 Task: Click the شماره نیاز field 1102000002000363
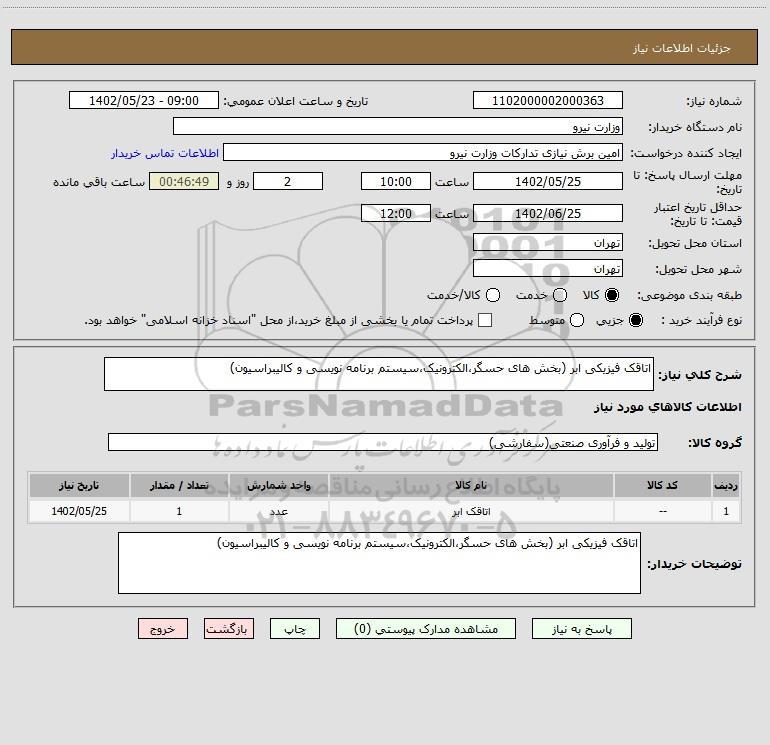pyautogui.click(x=548, y=100)
